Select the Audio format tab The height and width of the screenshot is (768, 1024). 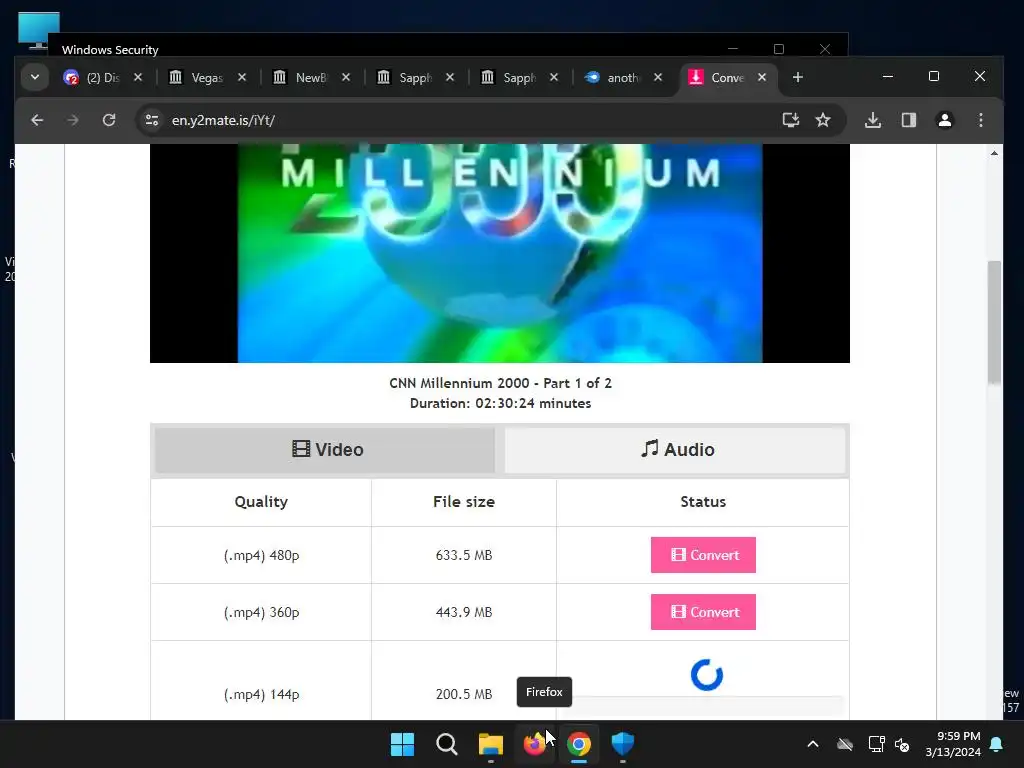[x=676, y=449]
